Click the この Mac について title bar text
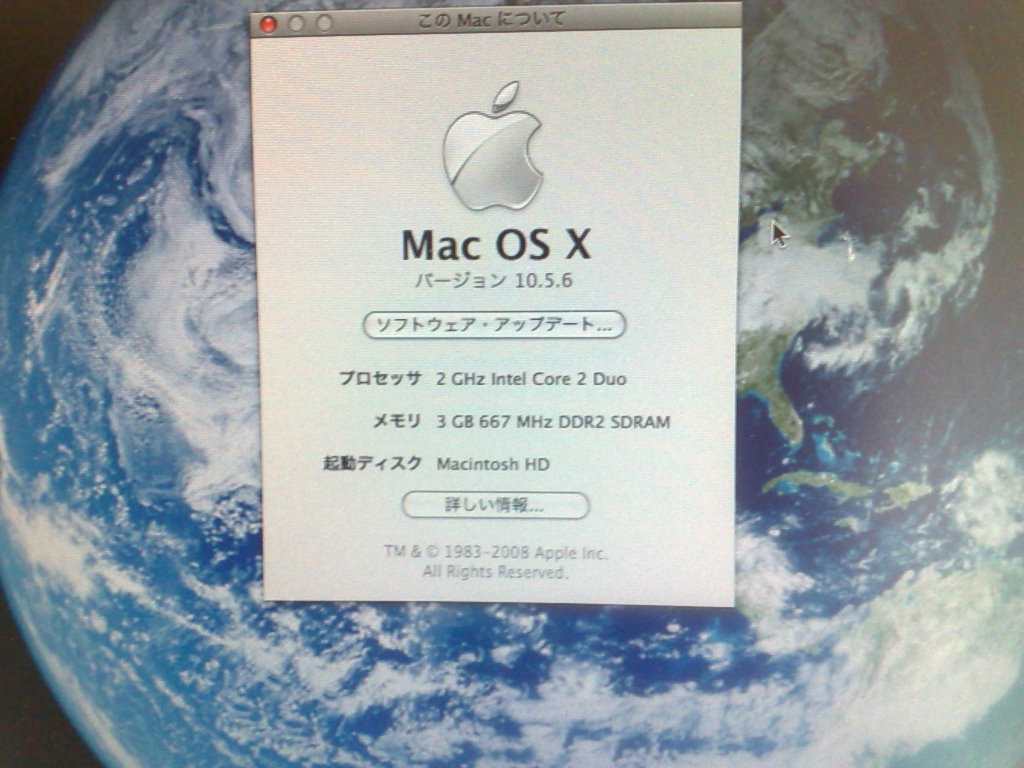The image size is (1024, 768). coord(491,20)
